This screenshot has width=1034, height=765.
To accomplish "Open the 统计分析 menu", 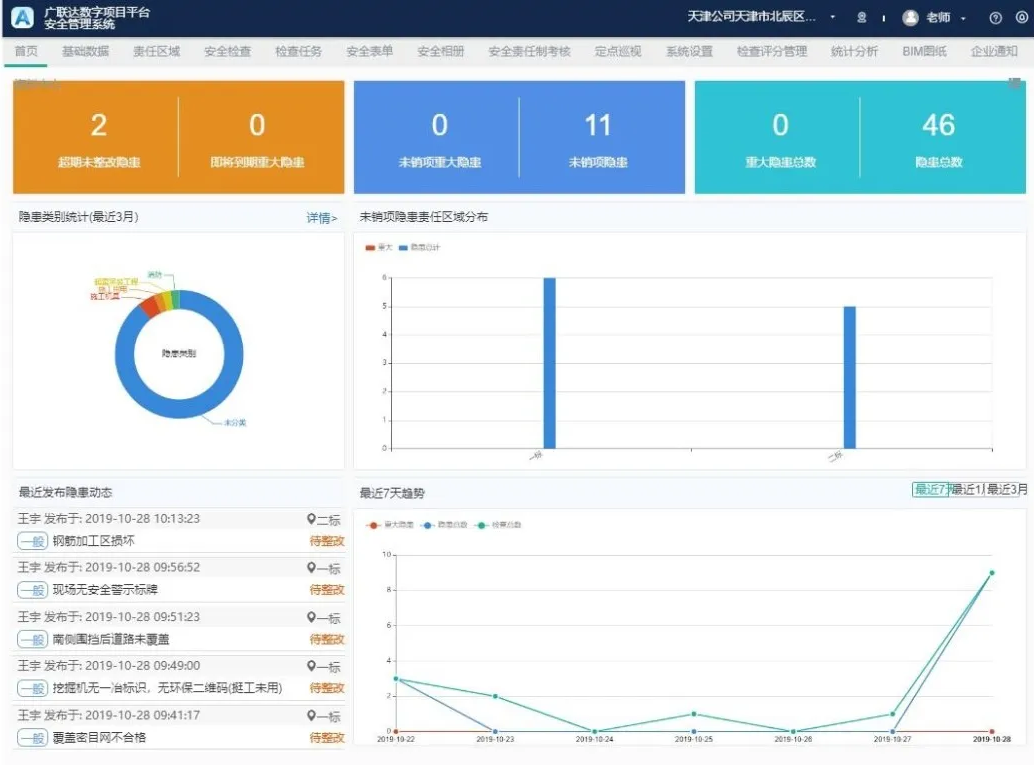I will [x=854, y=51].
